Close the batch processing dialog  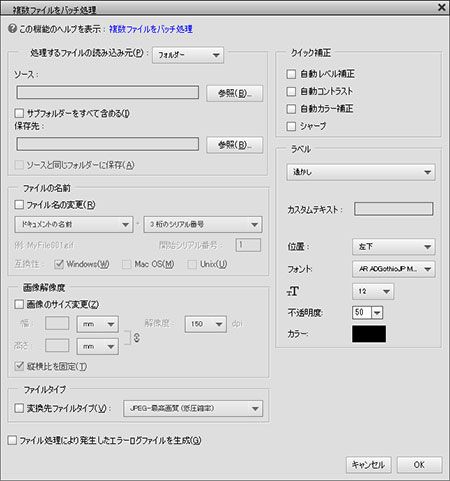pyautogui.click(x=442, y=7)
